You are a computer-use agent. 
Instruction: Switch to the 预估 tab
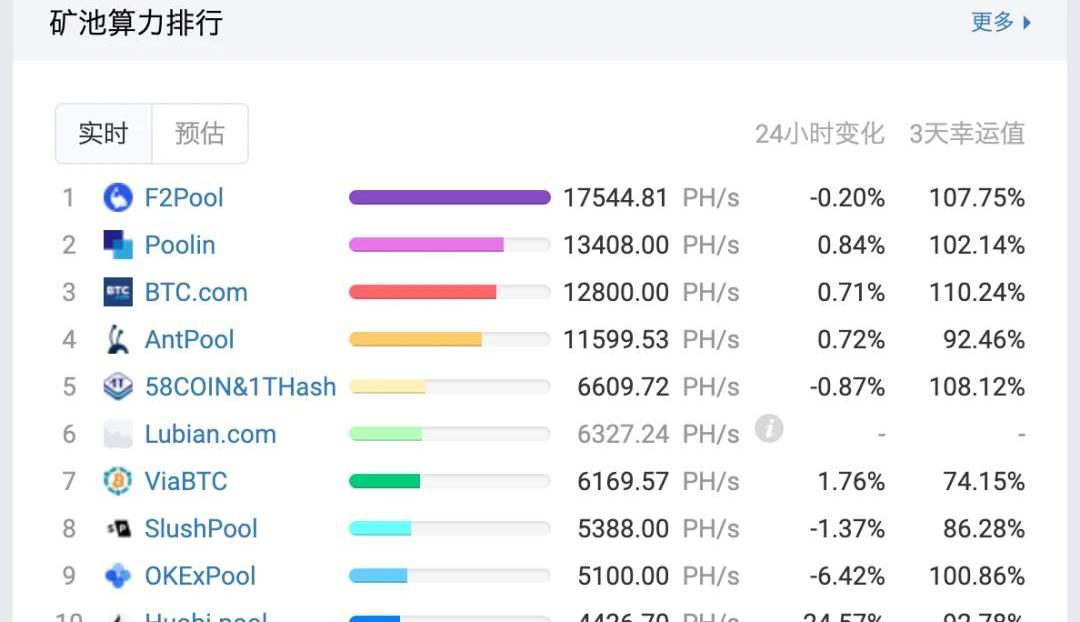pos(199,134)
